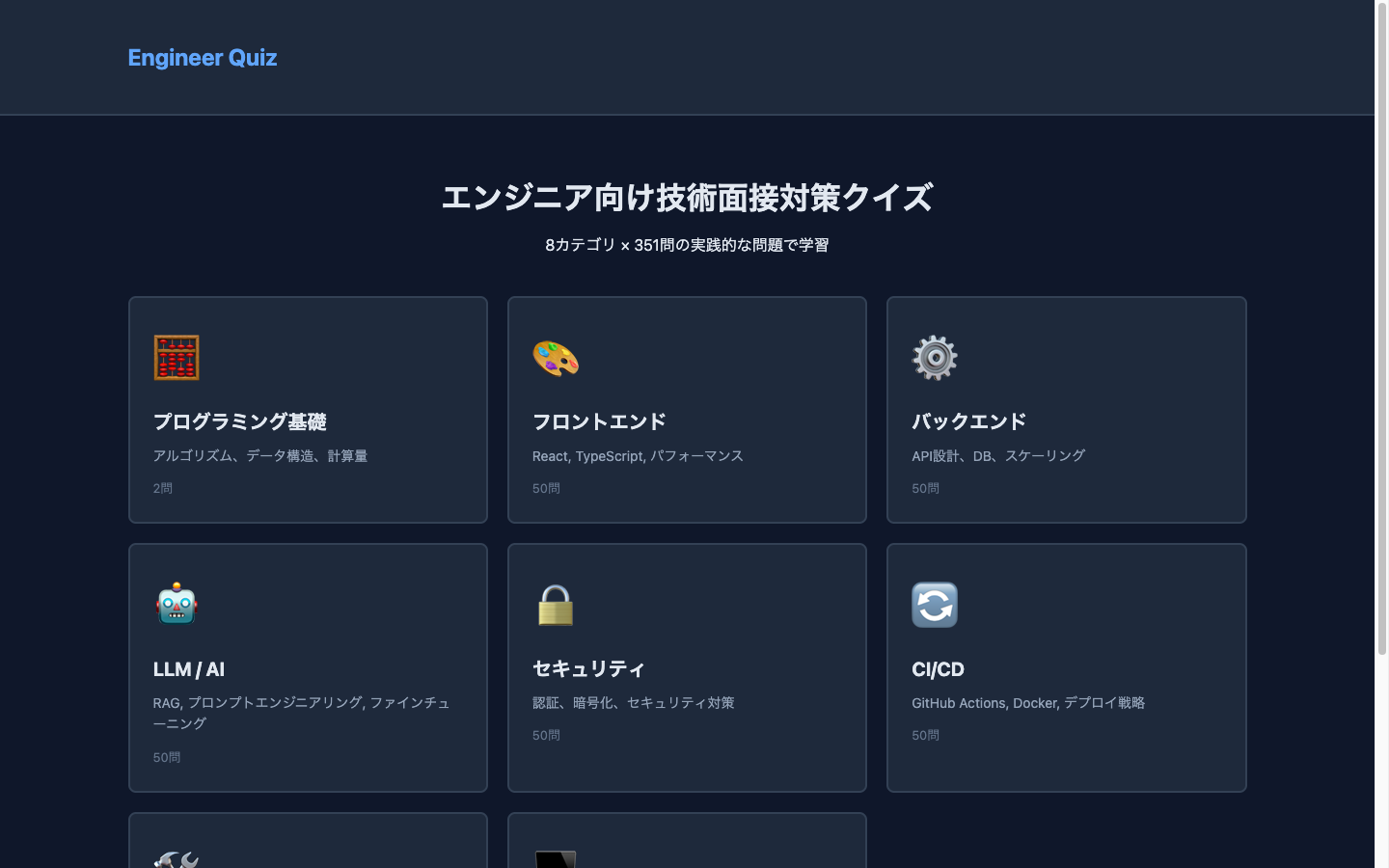Click the gear icon for バックエンド

point(935,358)
